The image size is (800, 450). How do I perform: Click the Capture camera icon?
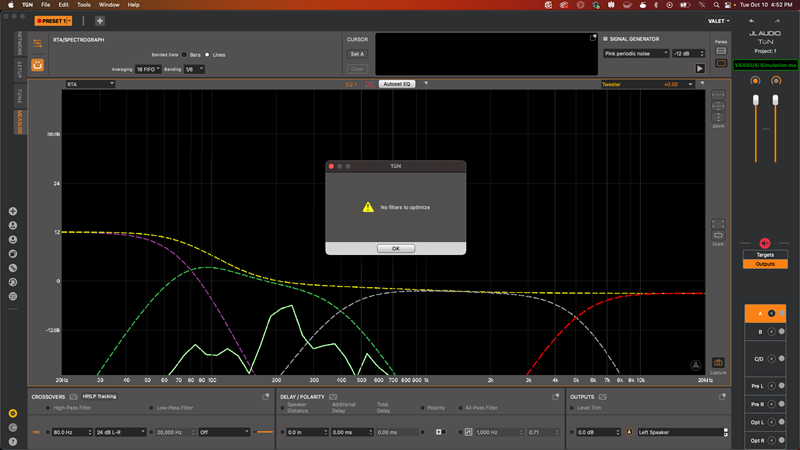(718, 363)
